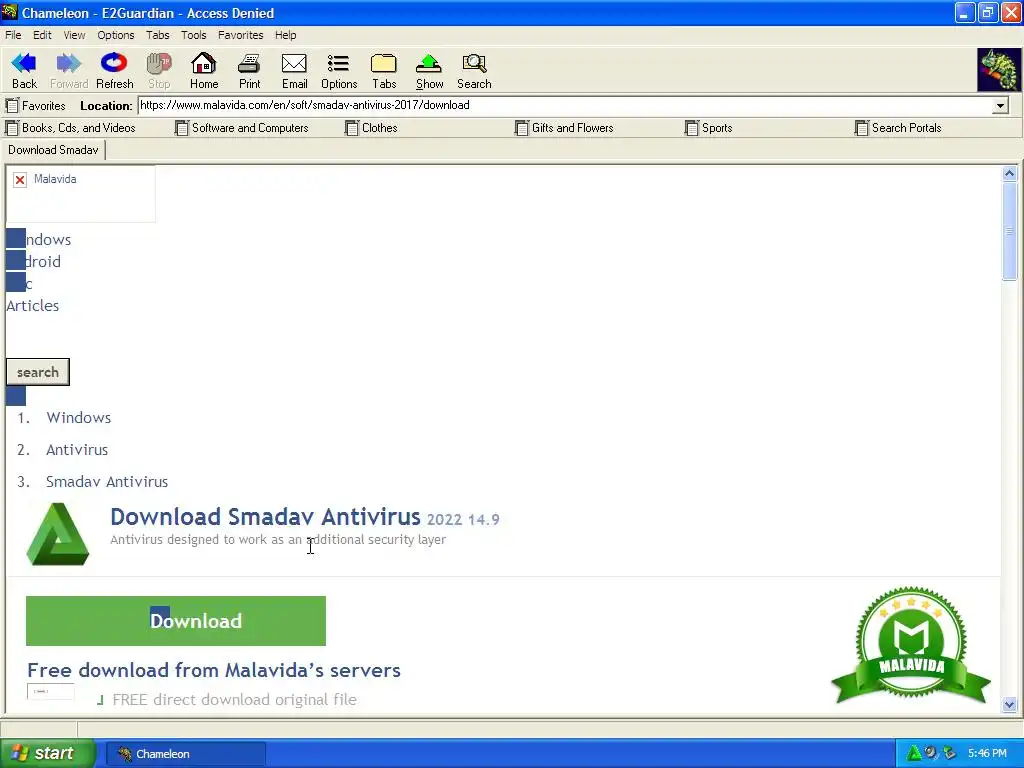Go to the Home page icon
The width and height of the screenshot is (1024, 768).
pos(204,71)
